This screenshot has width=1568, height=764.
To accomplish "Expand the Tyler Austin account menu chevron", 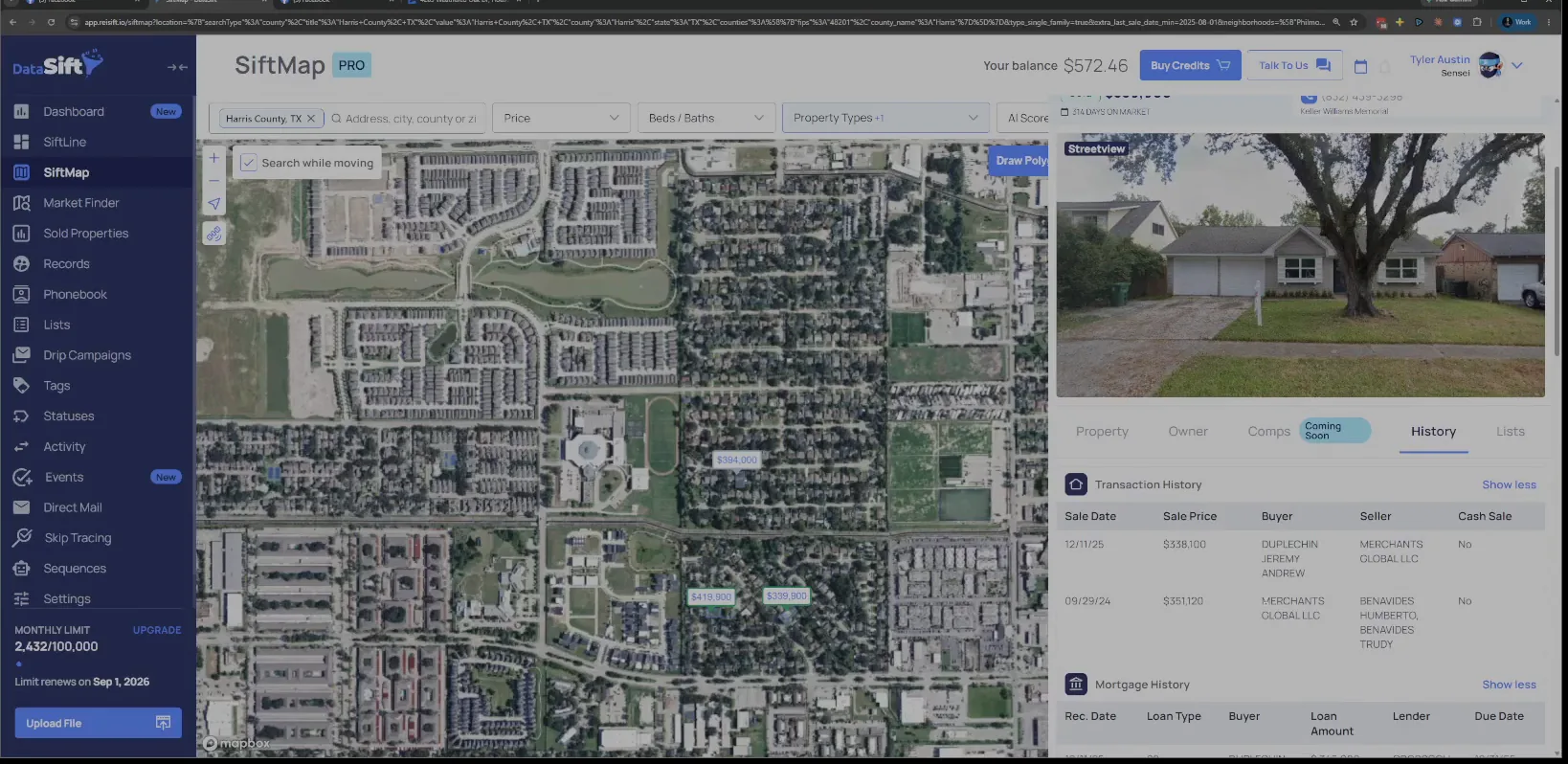I will [1517, 66].
